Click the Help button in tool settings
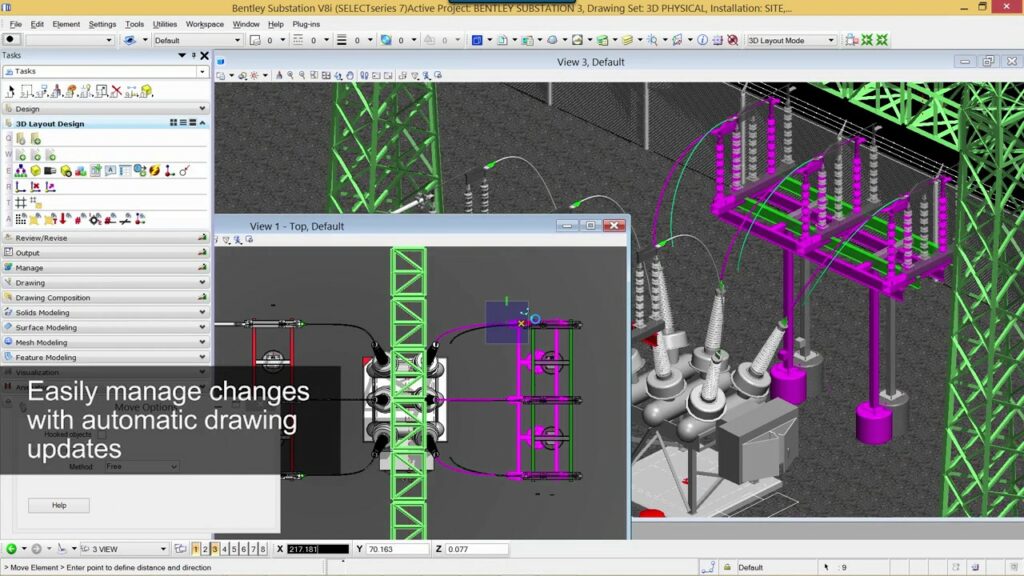This screenshot has height=576, width=1024. pos(59,505)
